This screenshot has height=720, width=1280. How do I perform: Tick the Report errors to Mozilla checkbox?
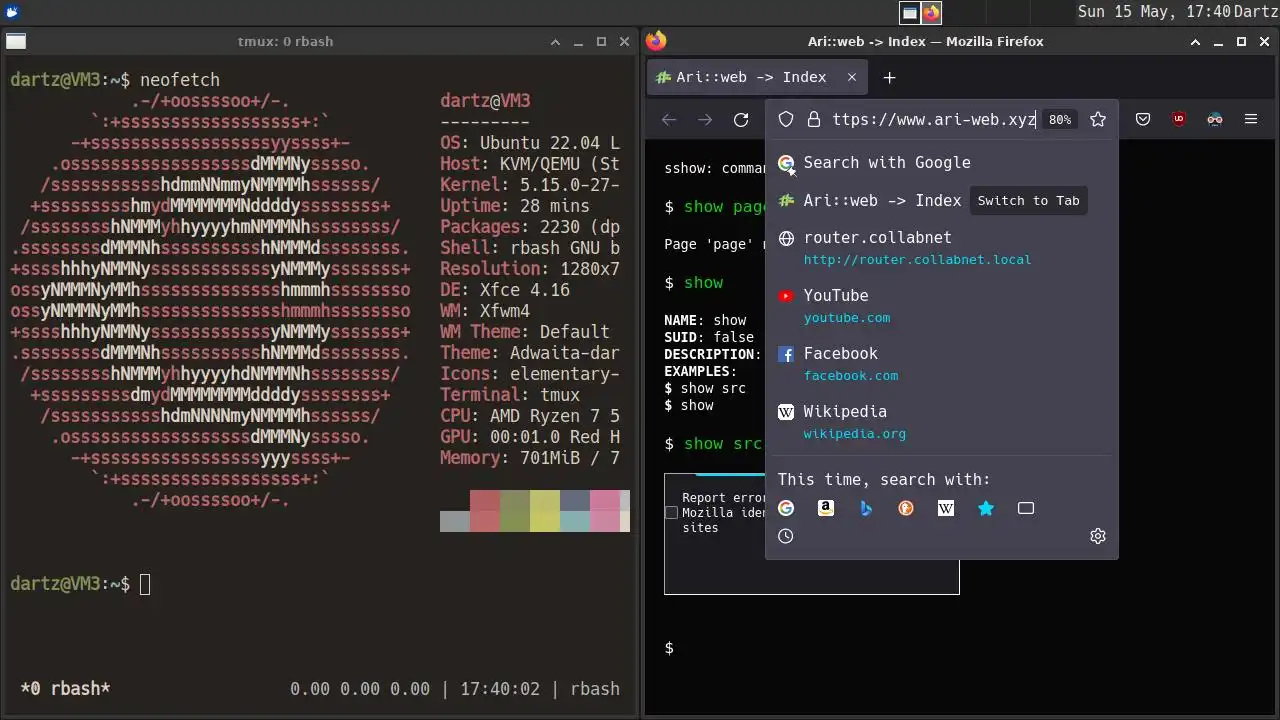(x=672, y=512)
